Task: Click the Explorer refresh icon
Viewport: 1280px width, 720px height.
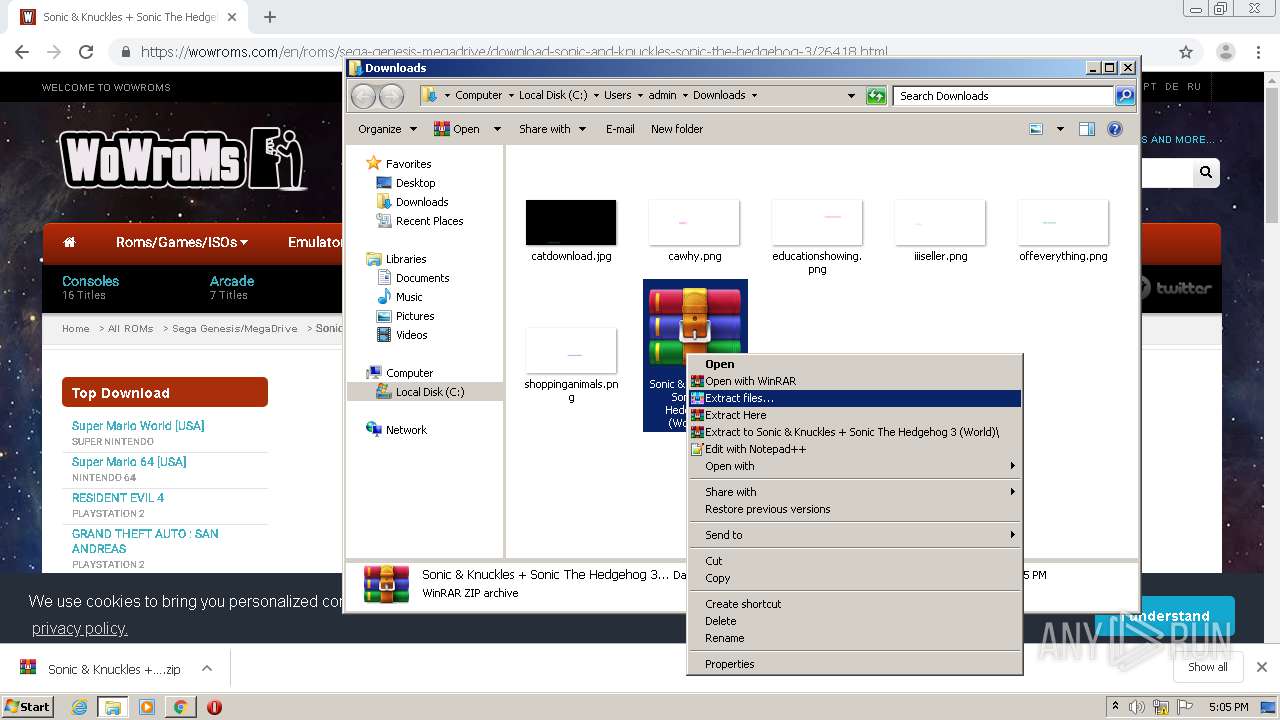Action: click(x=876, y=96)
